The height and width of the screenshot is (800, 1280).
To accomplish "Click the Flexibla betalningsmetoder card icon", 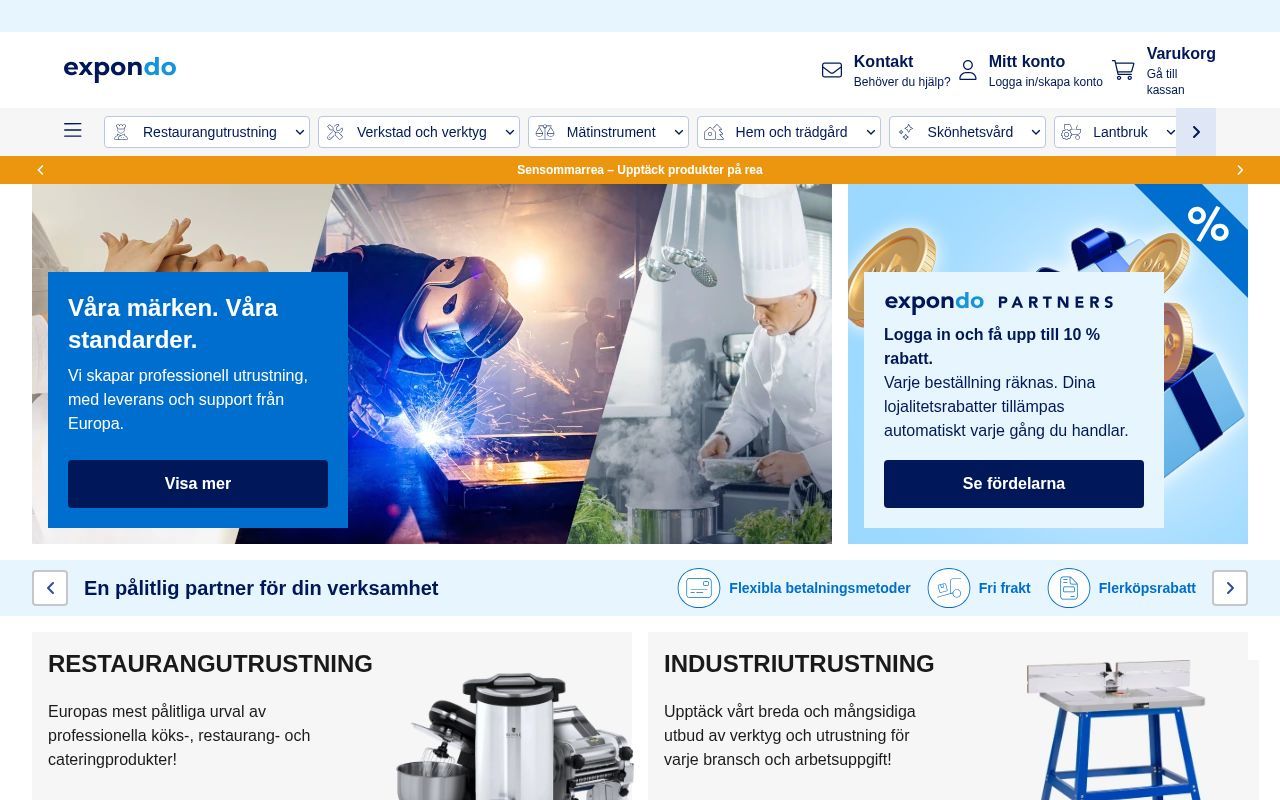I will tap(699, 588).
